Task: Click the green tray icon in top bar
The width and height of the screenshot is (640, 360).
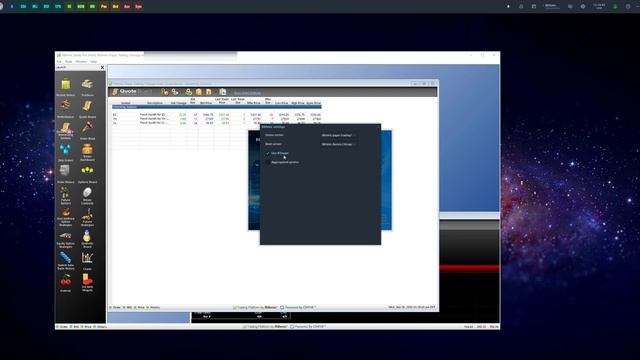Action: pos(615,6)
